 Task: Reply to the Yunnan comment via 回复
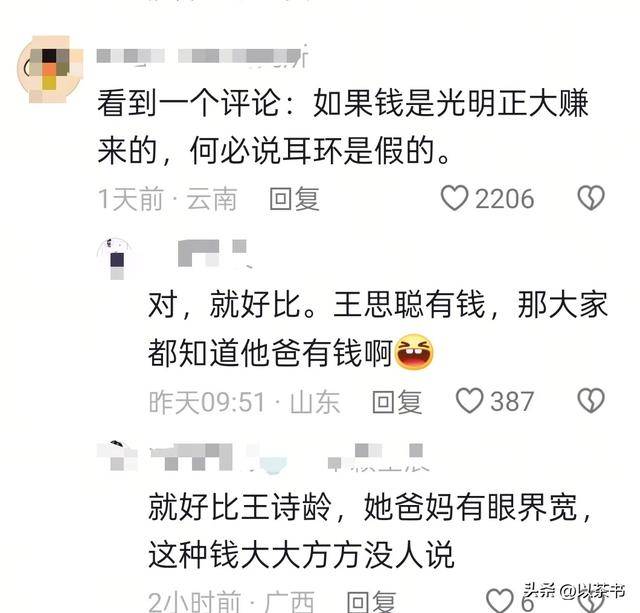tap(294, 199)
